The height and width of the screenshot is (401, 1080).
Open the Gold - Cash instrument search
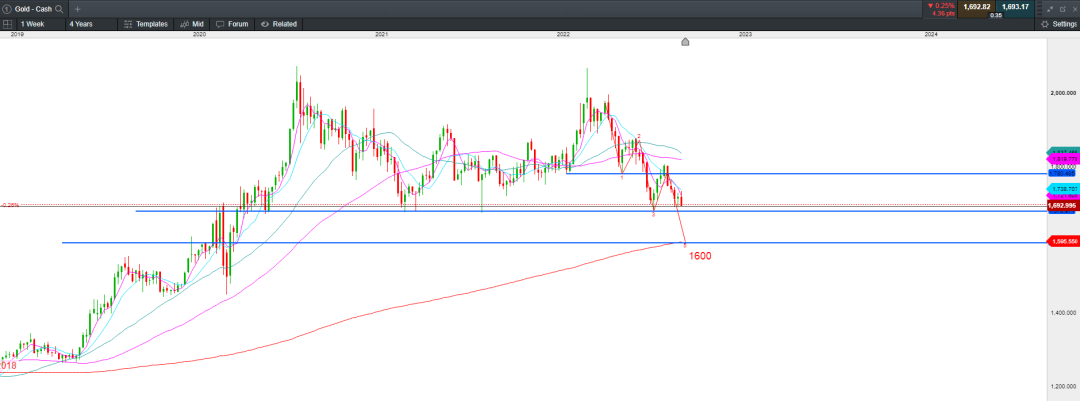[59, 9]
